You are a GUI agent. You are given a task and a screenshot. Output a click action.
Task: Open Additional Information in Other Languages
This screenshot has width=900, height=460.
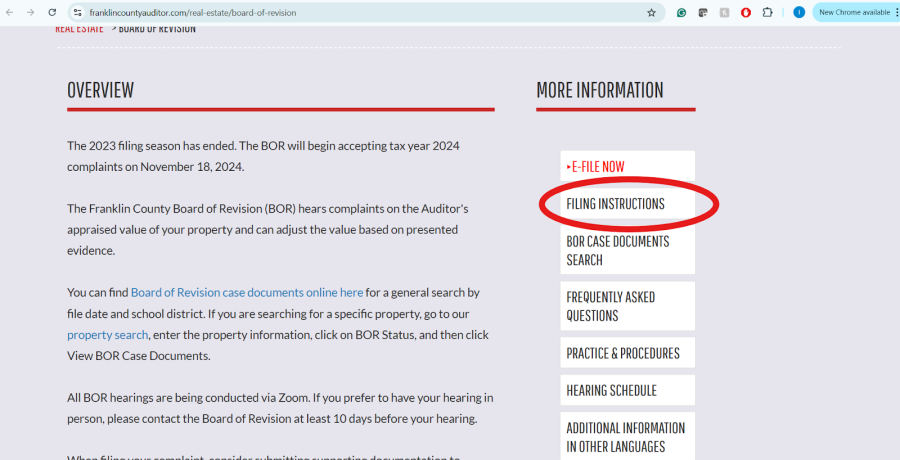pos(627,437)
